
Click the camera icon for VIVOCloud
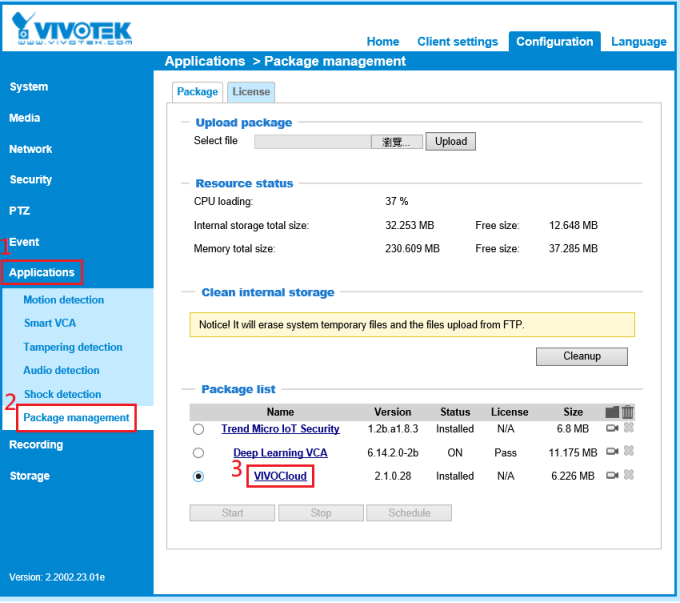click(x=612, y=475)
